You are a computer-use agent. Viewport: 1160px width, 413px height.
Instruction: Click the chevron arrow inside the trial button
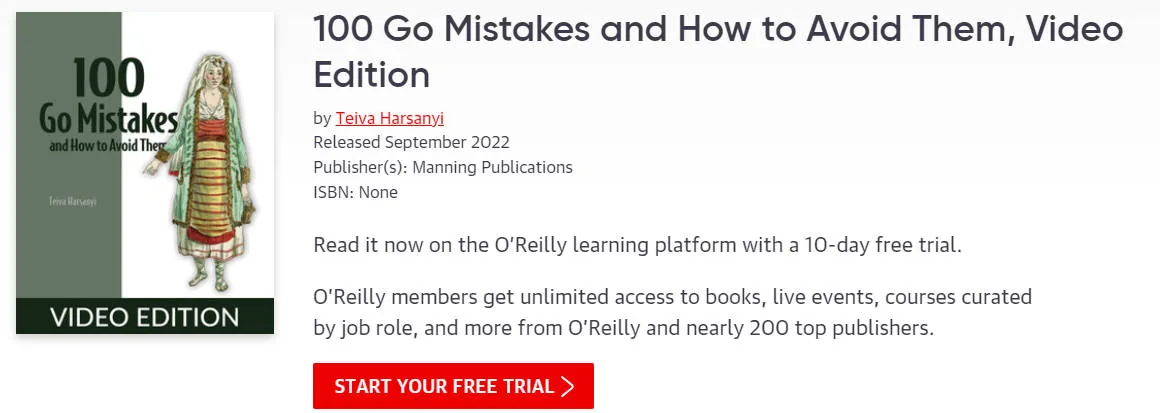567,386
